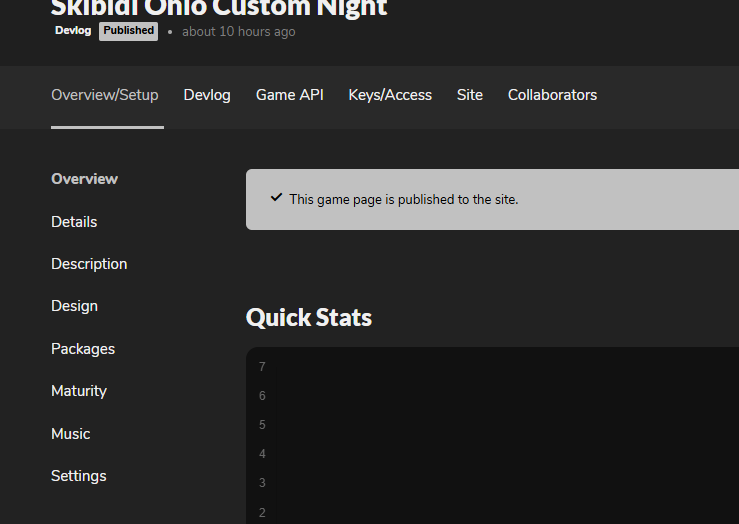This screenshot has width=739, height=524.
Task: Select the Site tab
Action: (470, 95)
